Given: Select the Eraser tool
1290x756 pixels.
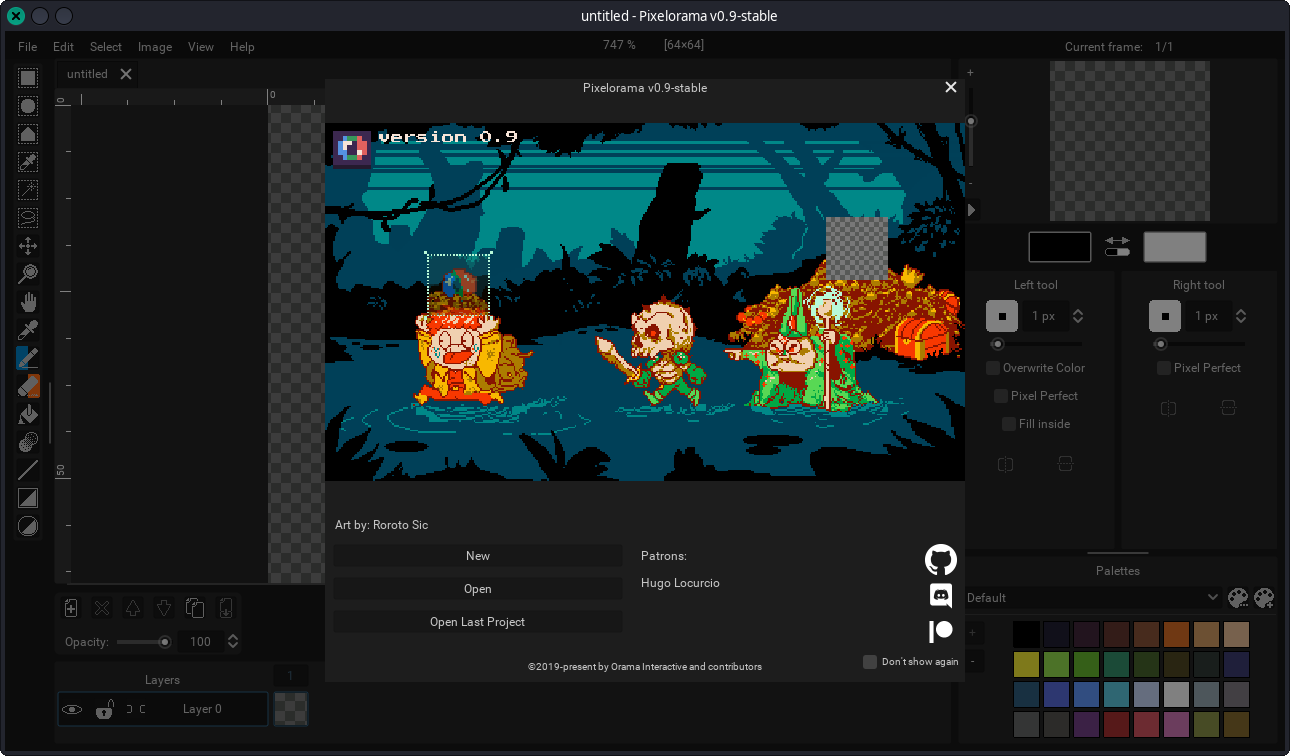Looking at the screenshot, I should (28, 386).
